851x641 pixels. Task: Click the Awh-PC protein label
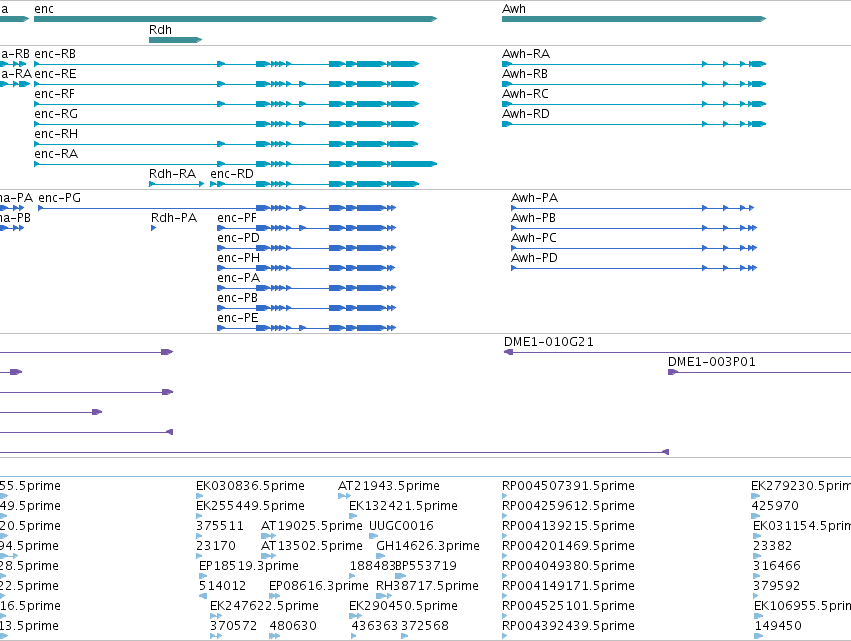[534, 238]
